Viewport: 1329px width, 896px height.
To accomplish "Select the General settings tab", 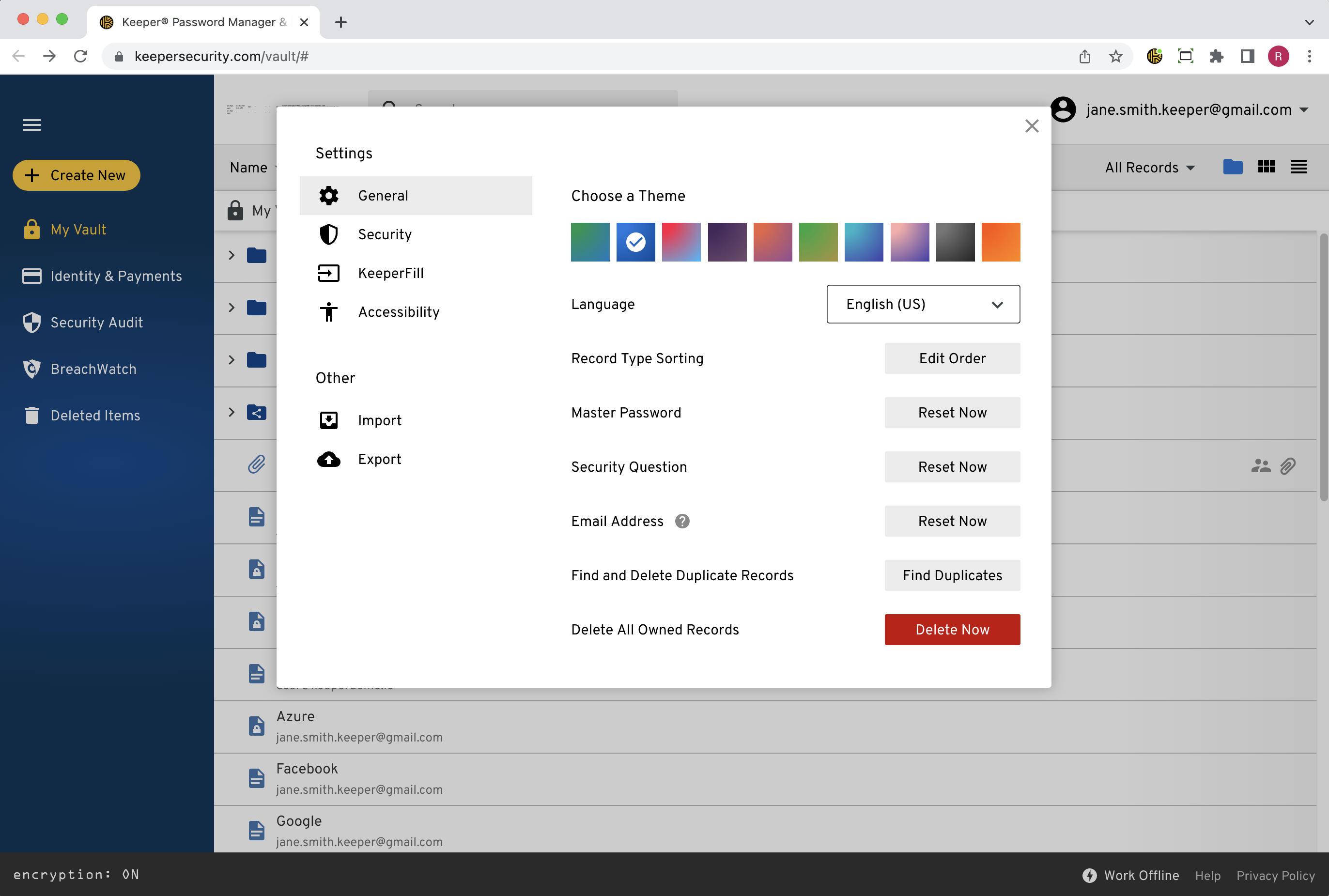I will [416, 196].
